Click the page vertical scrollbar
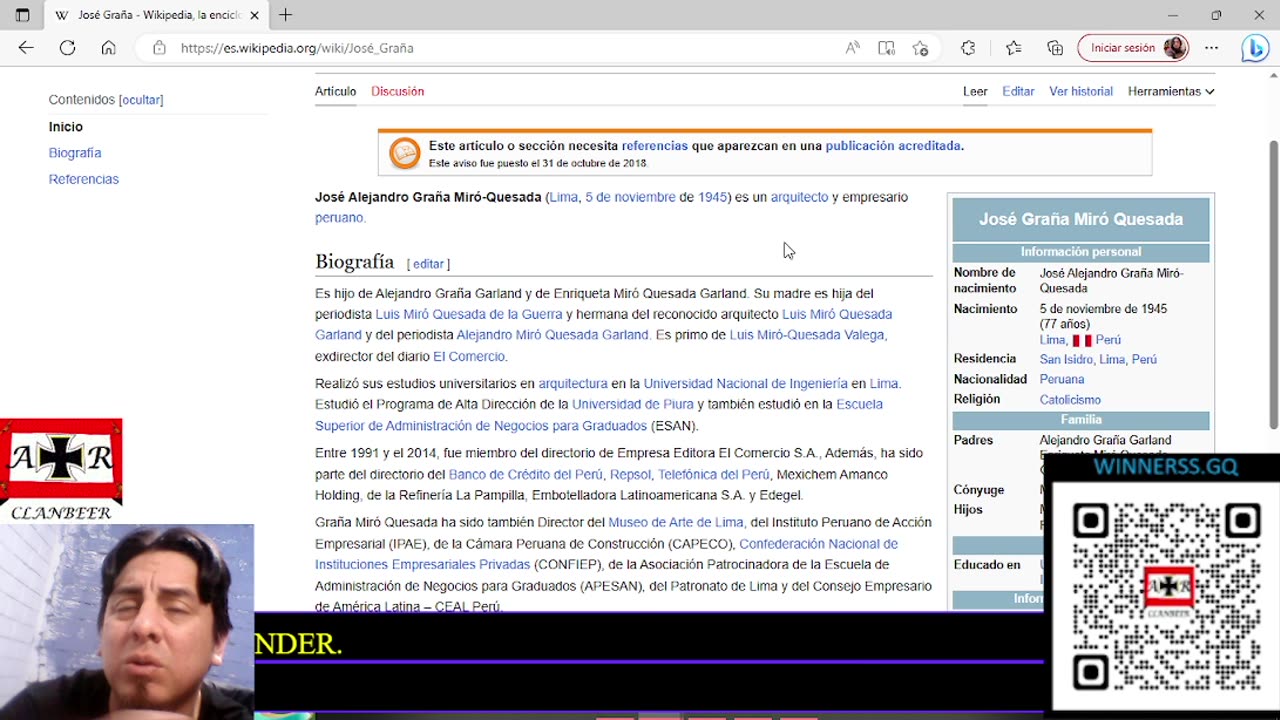The height and width of the screenshot is (720, 1280). coord(1273,285)
